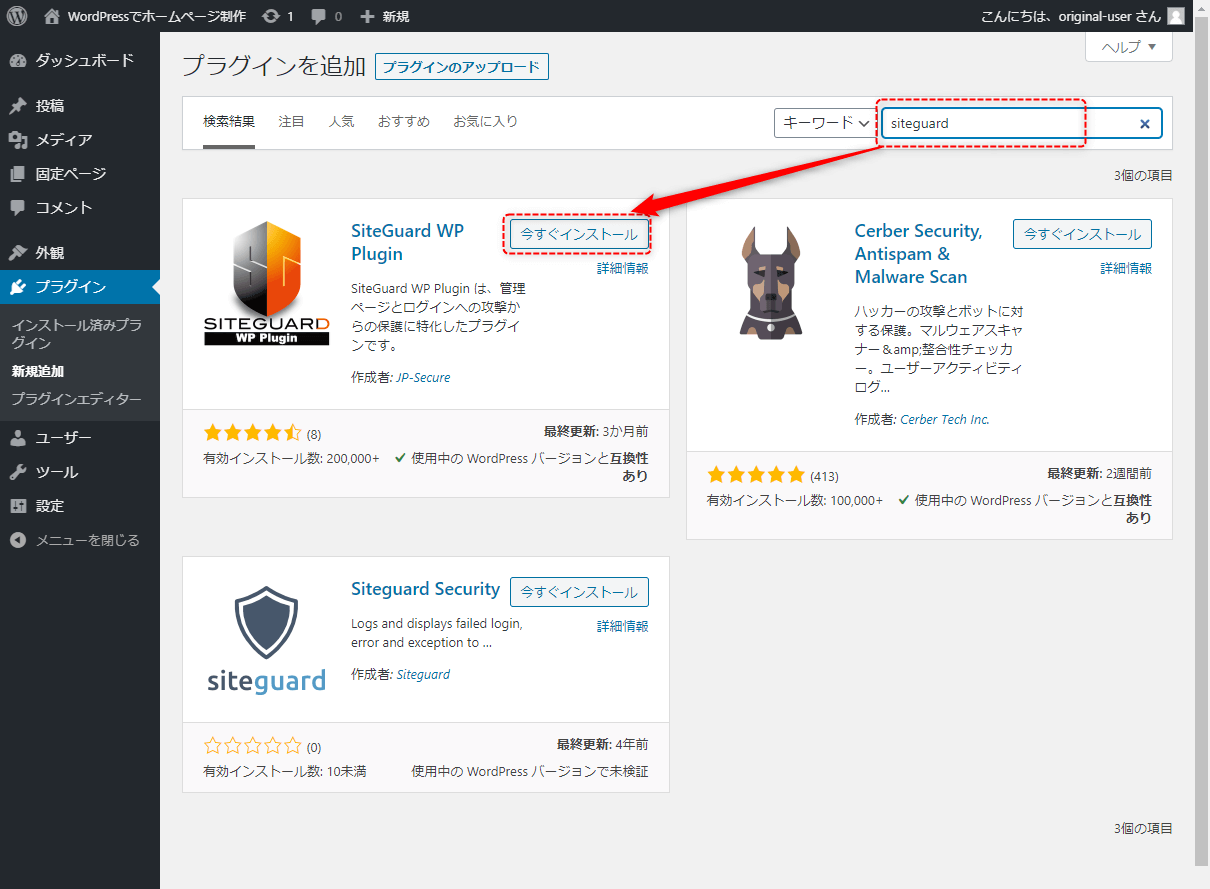Click the ツール wrench icon
Screen dimensions: 1210x889
(18, 472)
